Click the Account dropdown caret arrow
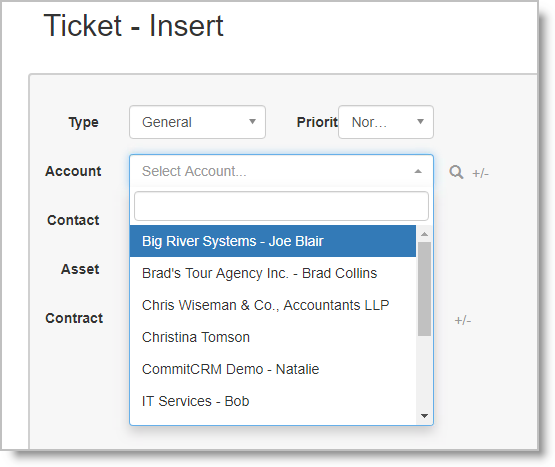Image resolution: width=555 pixels, height=467 pixels. click(418, 171)
